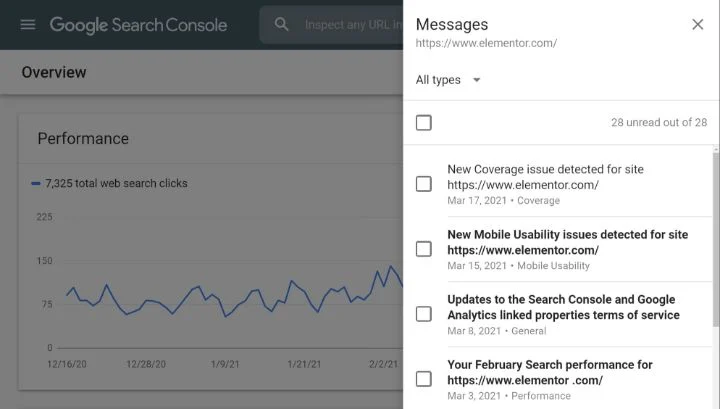
Task: Close the Messages panel
Action: (x=697, y=25)
